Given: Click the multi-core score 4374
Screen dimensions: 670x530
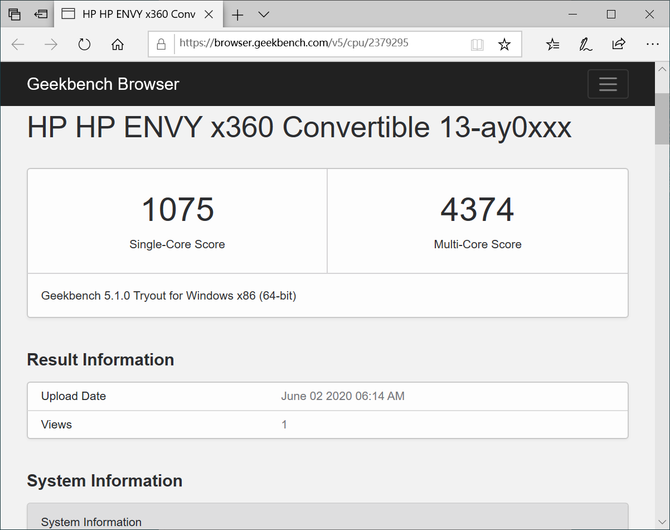Looking at the screenshot, I should [x=477, y=209].
